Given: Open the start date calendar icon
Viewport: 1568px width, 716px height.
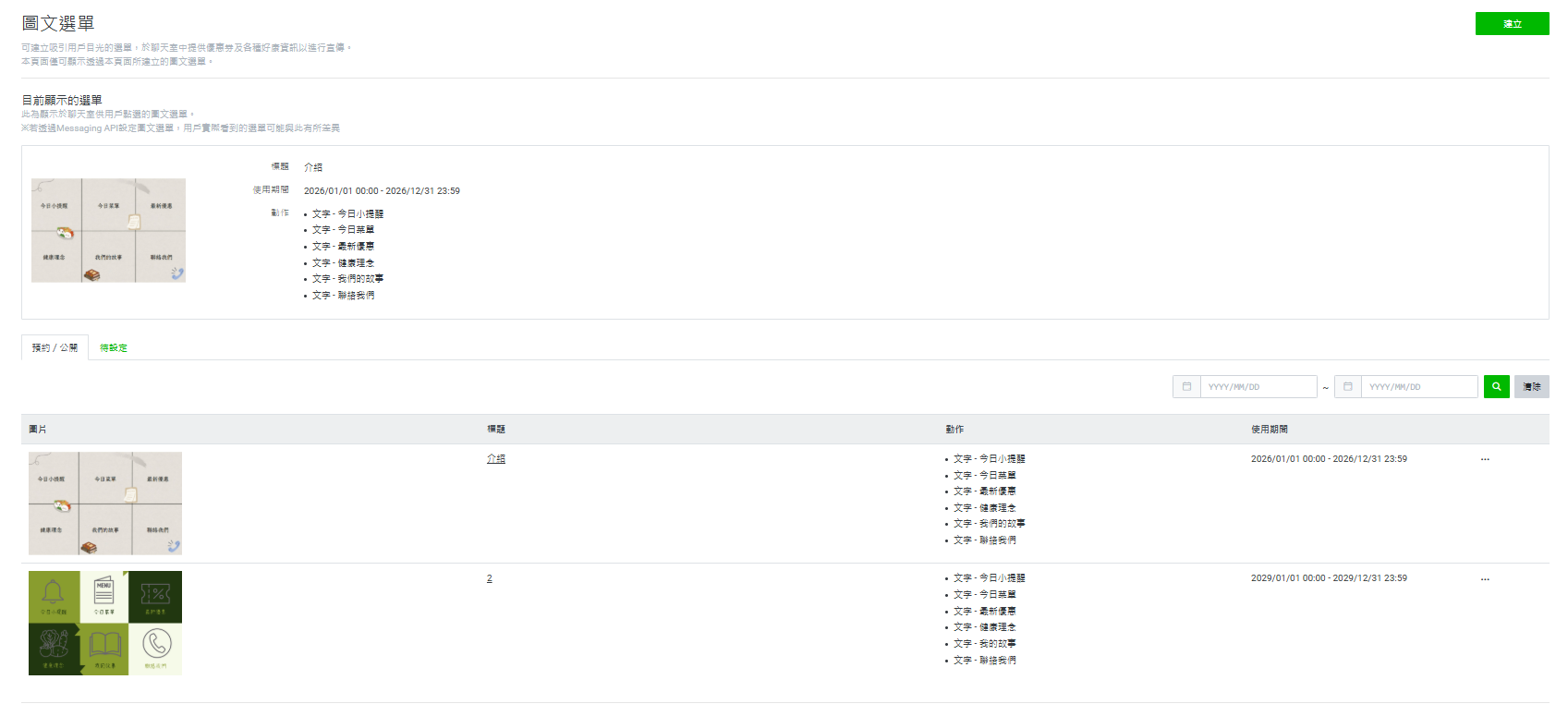Looking at the screenshot, I should point(1186,387).
